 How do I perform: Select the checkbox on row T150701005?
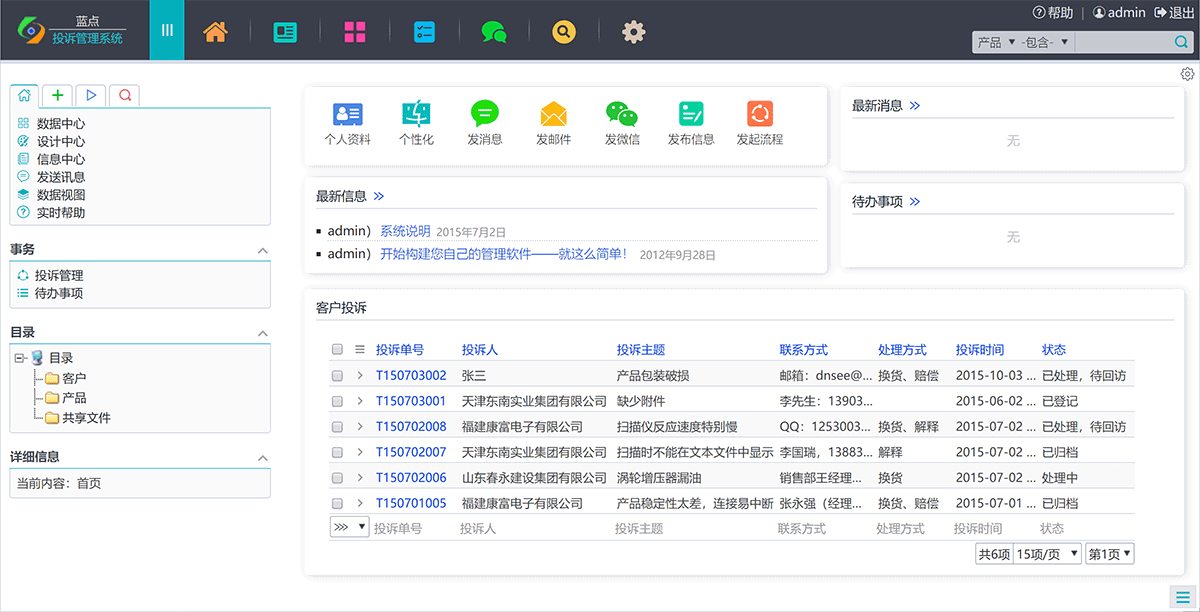[x=337, y=502]
